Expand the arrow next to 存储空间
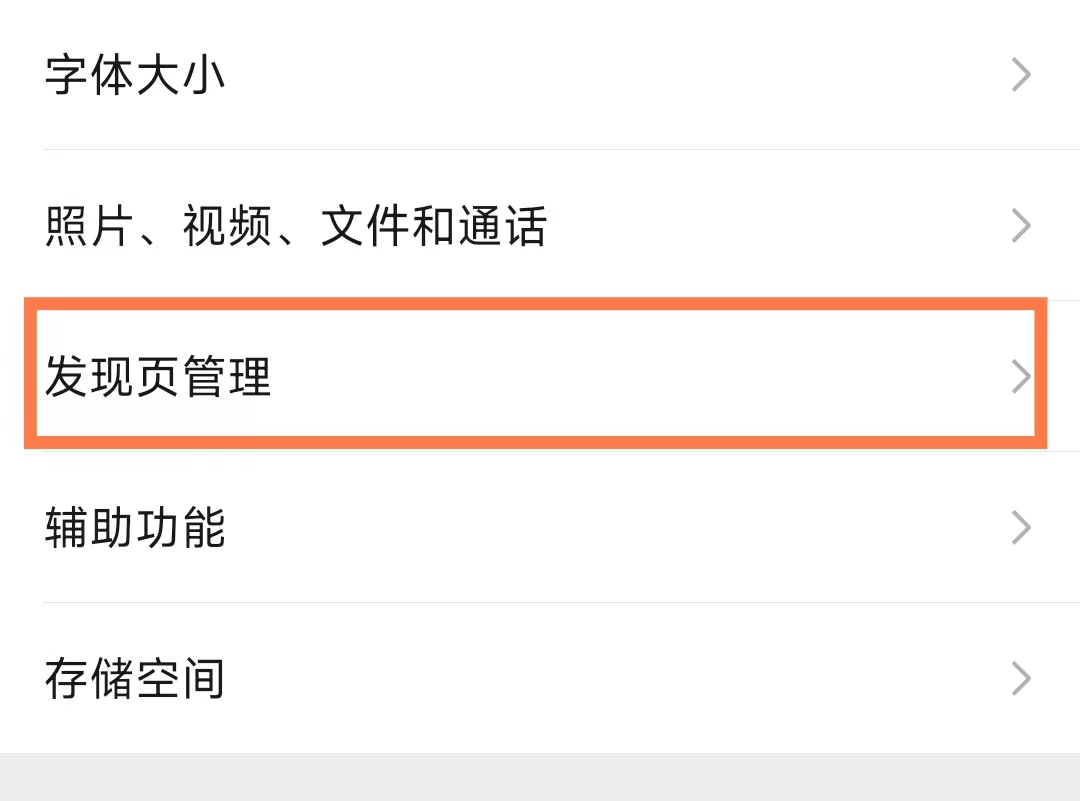 tap(1020, 678)
